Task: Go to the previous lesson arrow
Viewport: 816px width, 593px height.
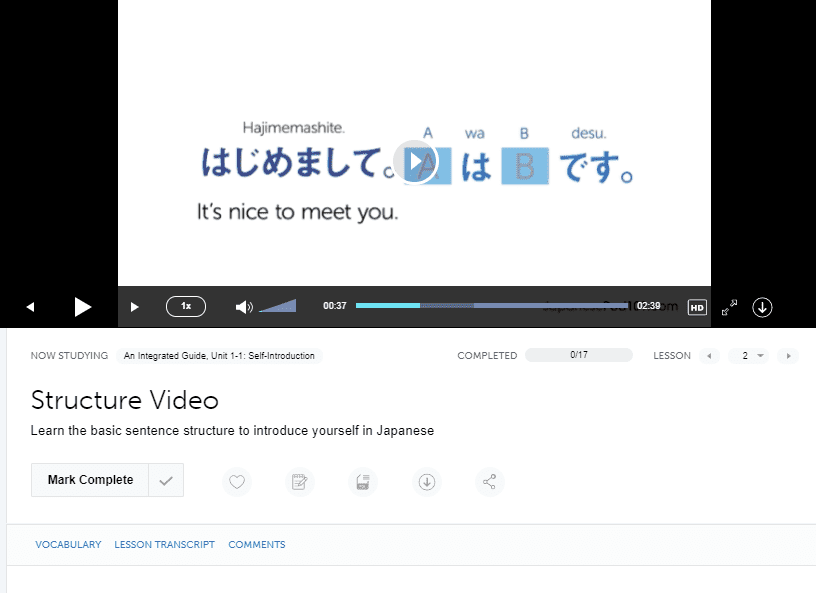Action: (x=709, y=356)
